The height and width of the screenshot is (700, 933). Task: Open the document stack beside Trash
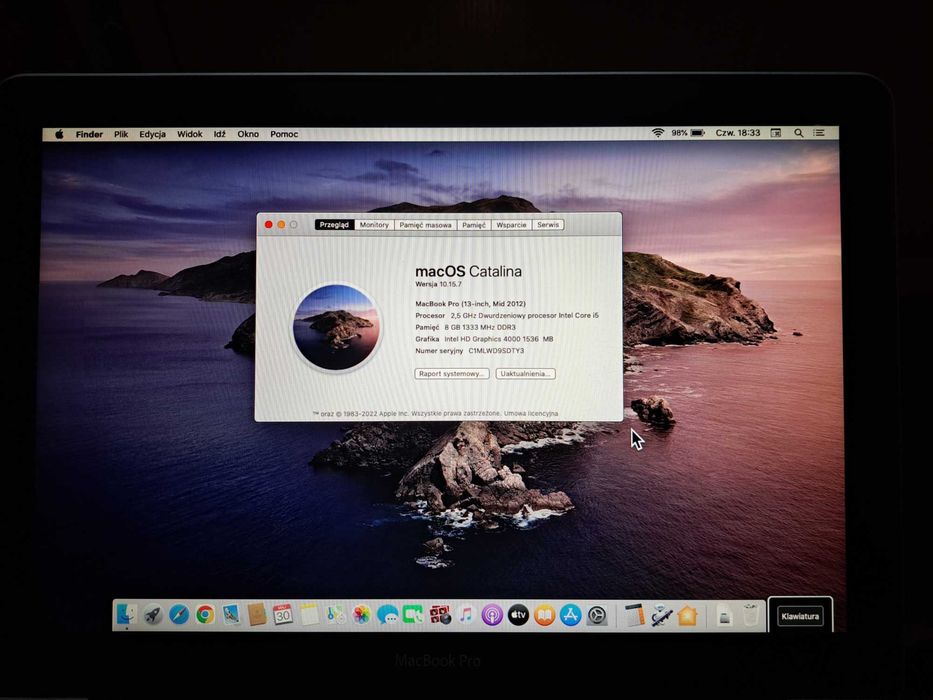pos(724,615)
